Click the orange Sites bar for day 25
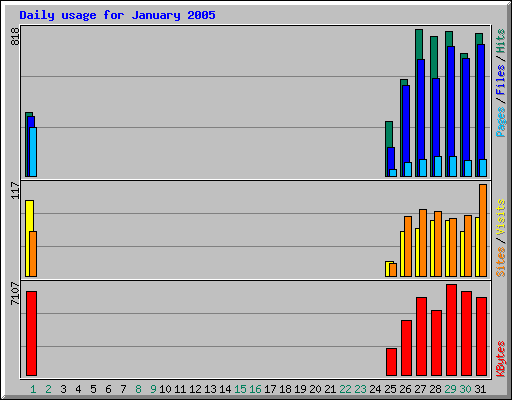The image size is (512, 400). coord(393,270)
